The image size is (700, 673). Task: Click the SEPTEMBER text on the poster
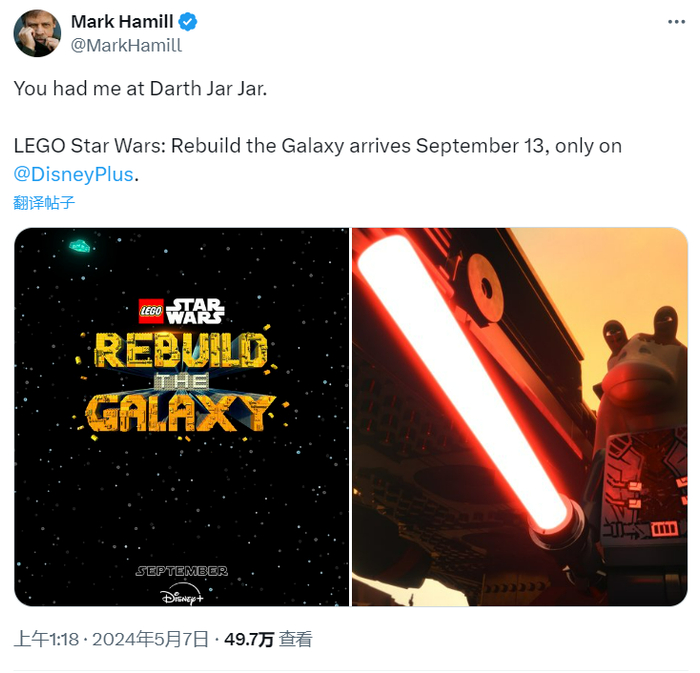pos(182,571)
